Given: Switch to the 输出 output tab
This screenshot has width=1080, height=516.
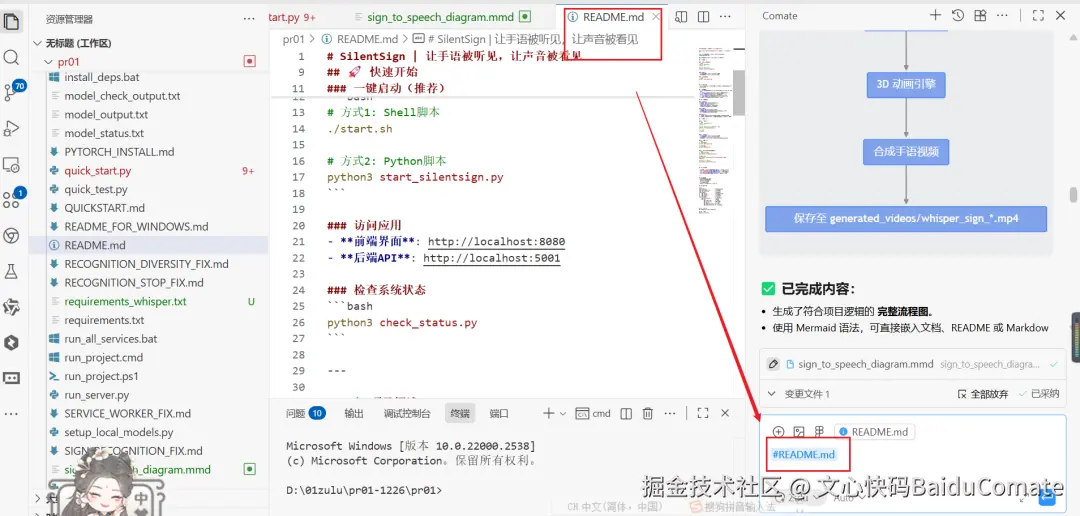Looking at the screenshot, I should tap(354, 413).
